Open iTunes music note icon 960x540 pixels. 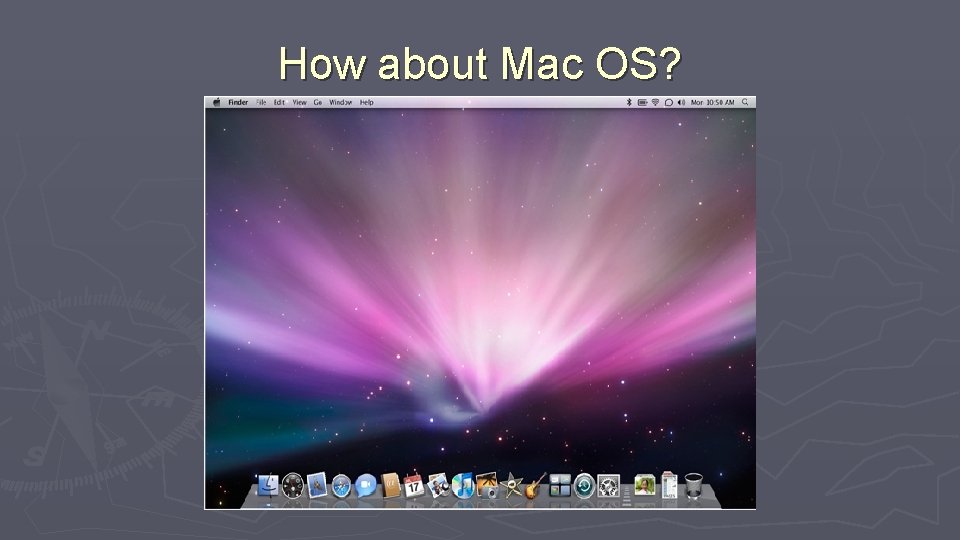tap(463, 486)
